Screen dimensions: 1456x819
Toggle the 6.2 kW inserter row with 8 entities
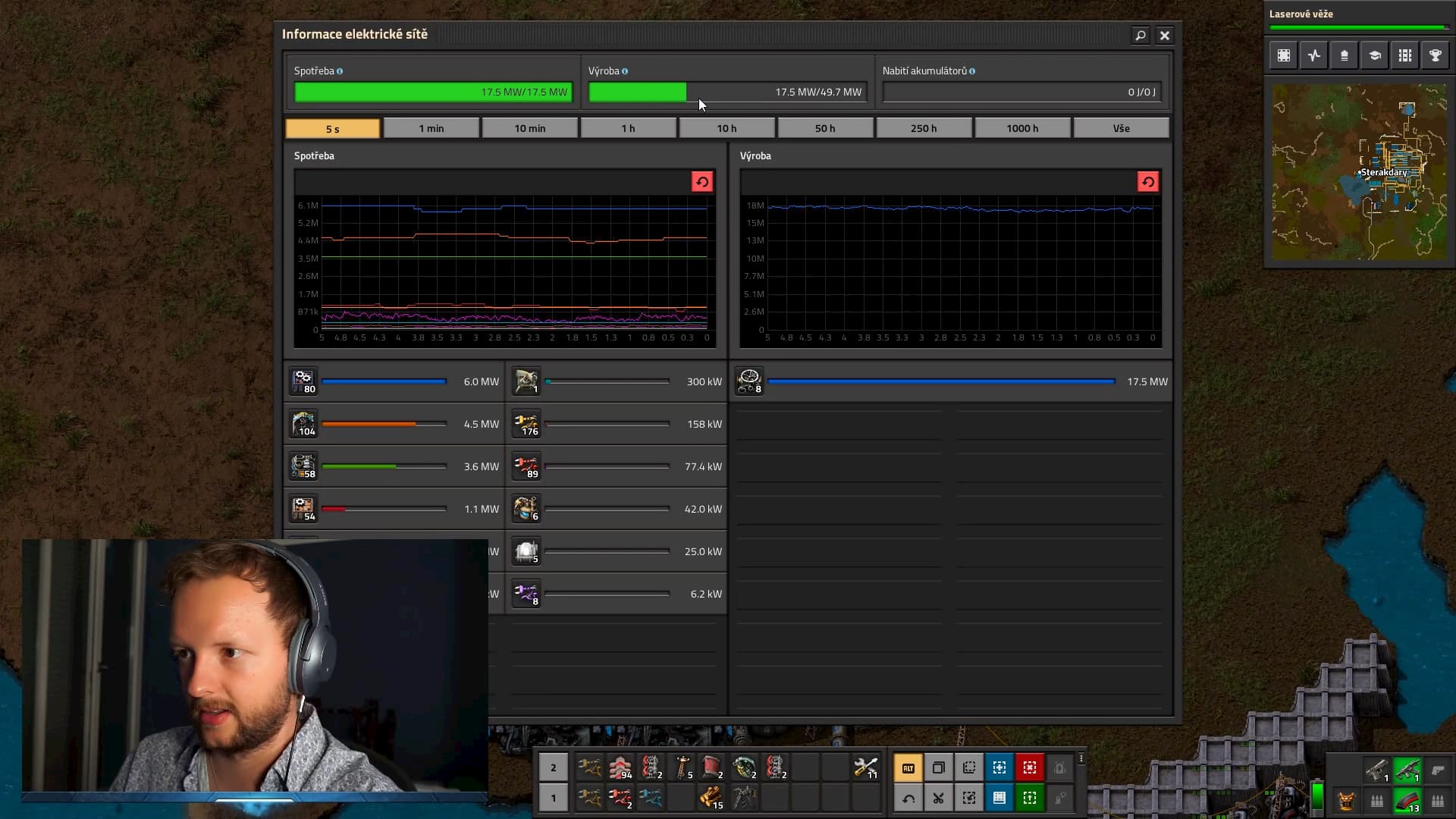[x=617, y=594]
